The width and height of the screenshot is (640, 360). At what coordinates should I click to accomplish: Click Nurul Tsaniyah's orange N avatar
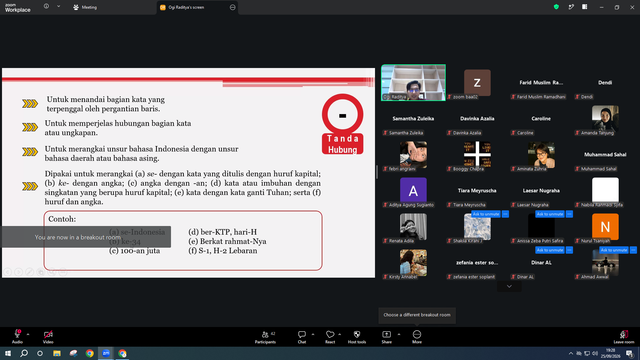[605, 226]
